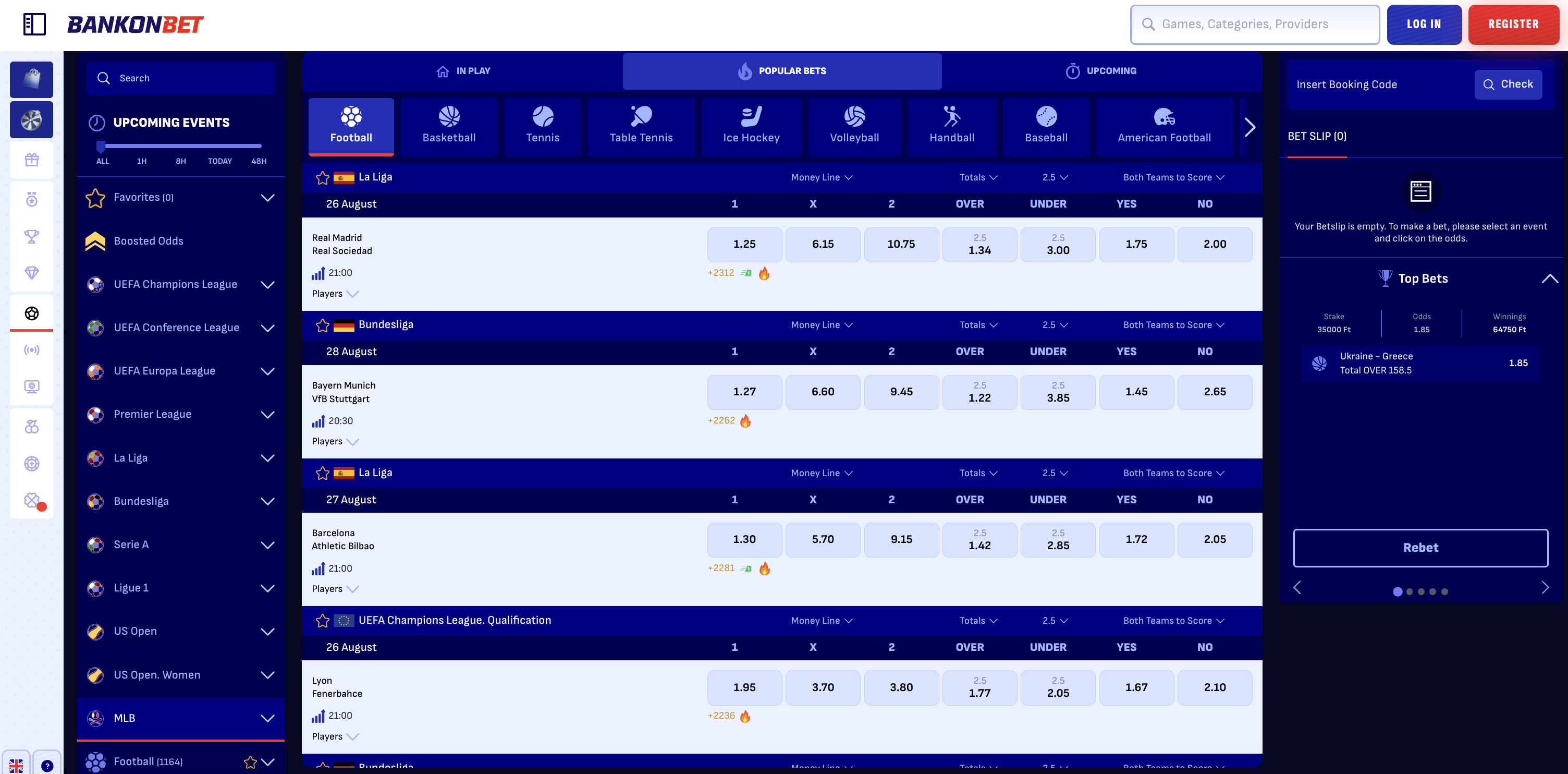Select the Volleyball sport icon tab
Image resolution: width=1568 pixels, height=774 pixels.
(854, 126)
